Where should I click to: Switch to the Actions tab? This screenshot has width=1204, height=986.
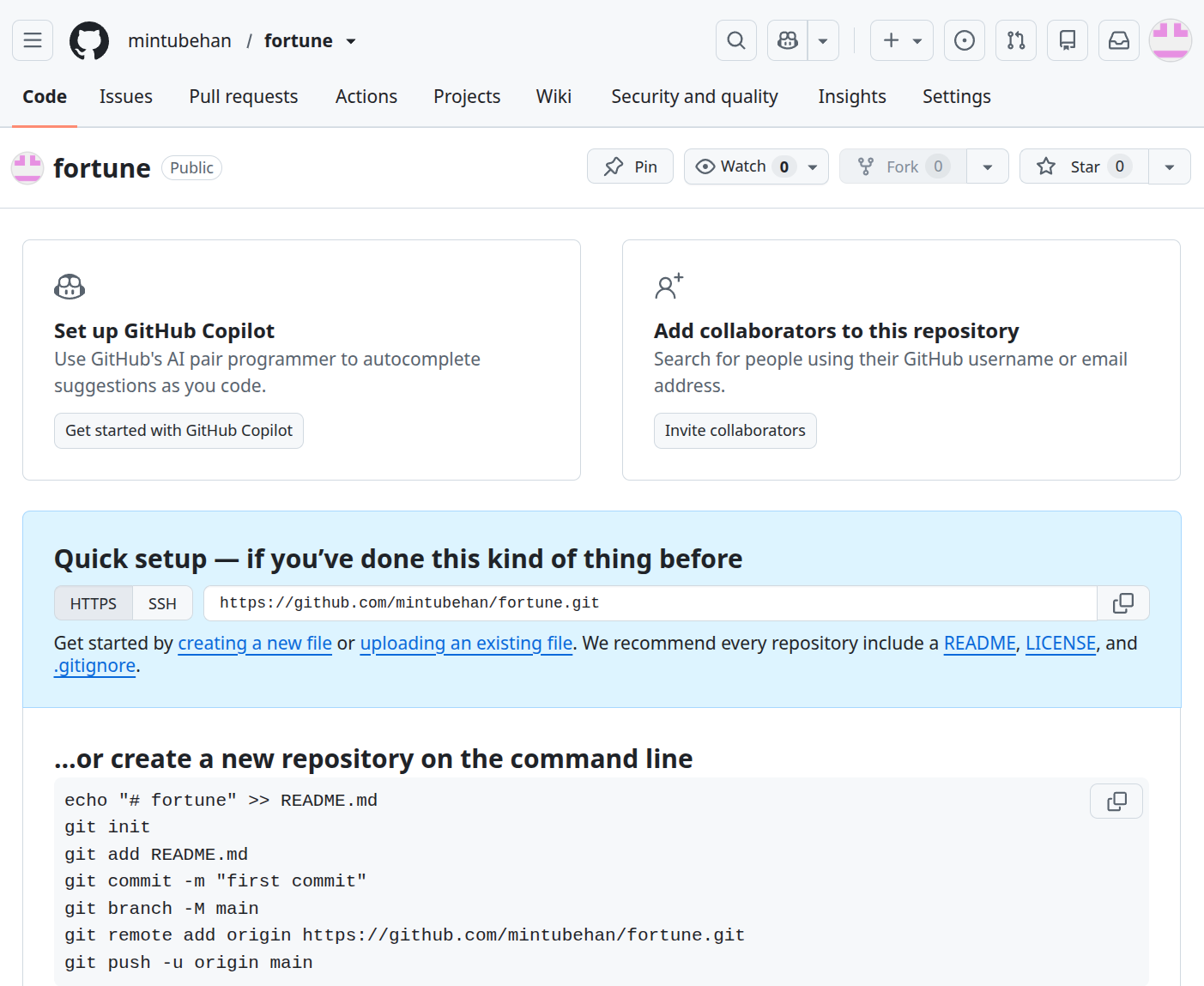point(366,96)
